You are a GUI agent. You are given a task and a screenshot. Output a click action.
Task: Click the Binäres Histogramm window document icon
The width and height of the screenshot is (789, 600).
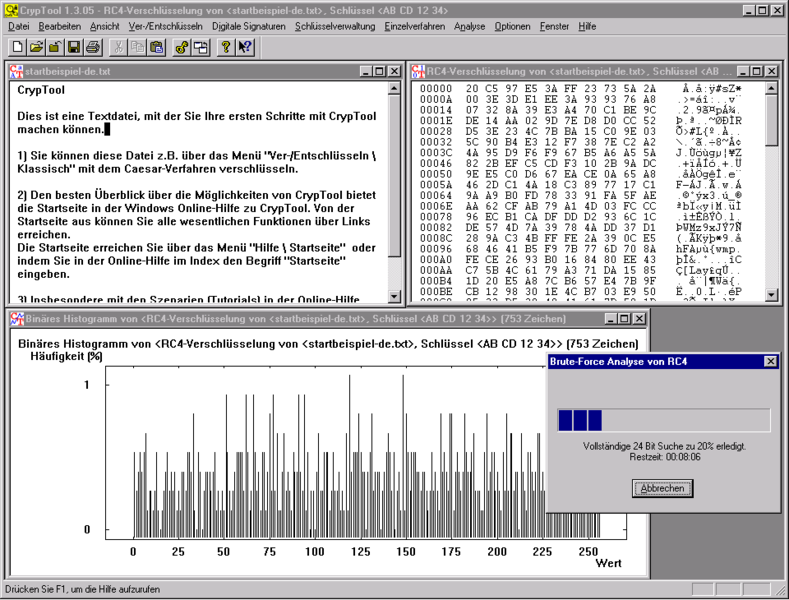(x=17, y=319)
